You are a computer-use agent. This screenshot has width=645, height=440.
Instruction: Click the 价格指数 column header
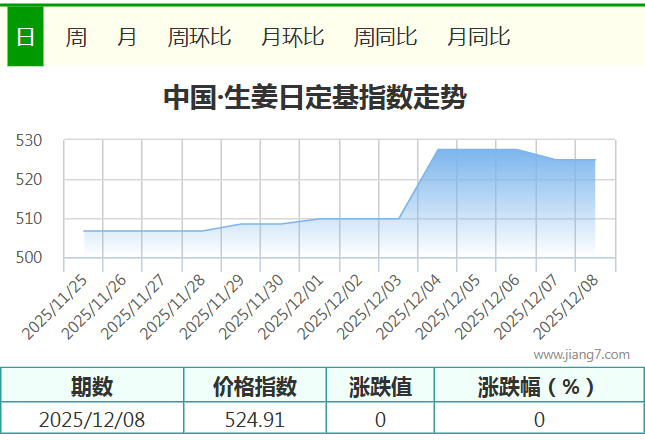(x=255, y=386)
